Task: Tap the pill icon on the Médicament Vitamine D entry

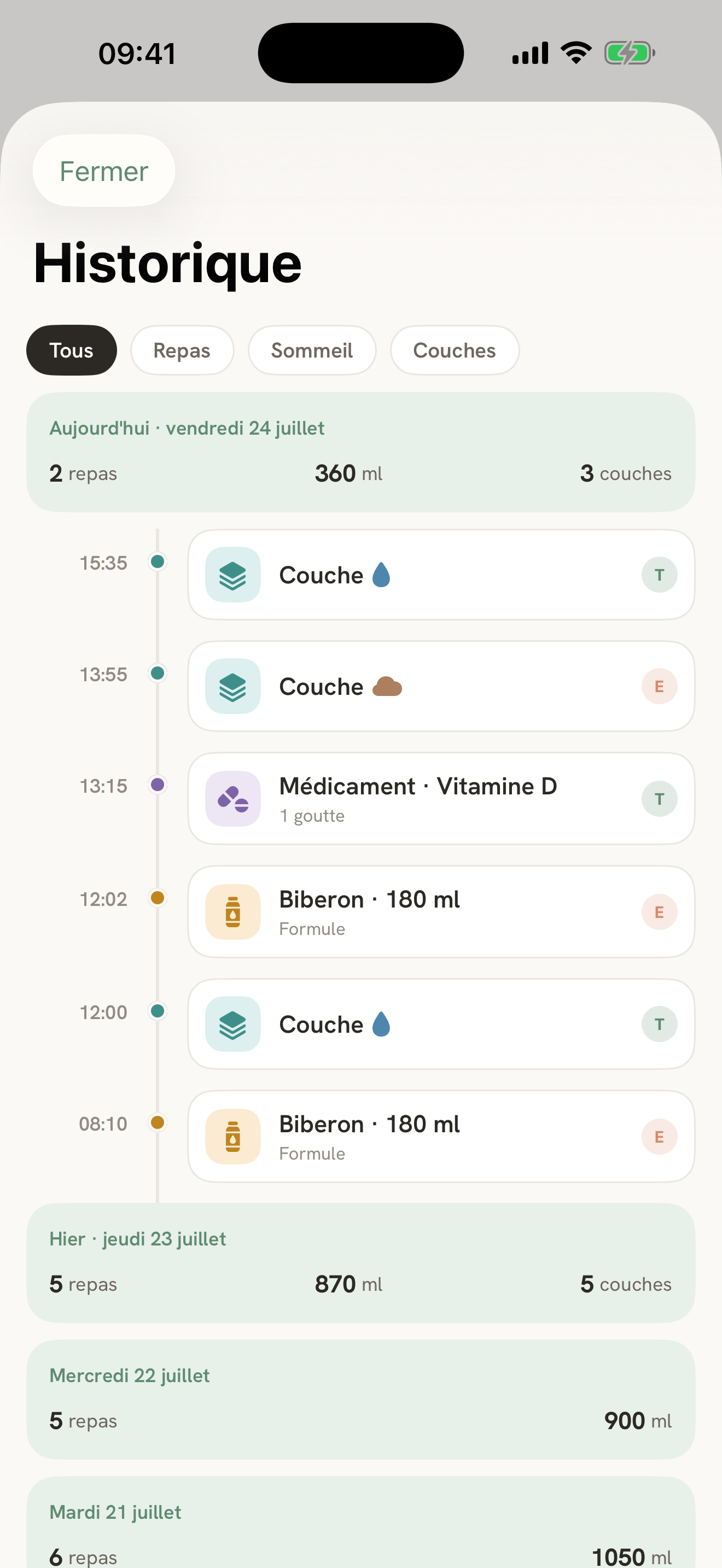Action: [232, 799]
